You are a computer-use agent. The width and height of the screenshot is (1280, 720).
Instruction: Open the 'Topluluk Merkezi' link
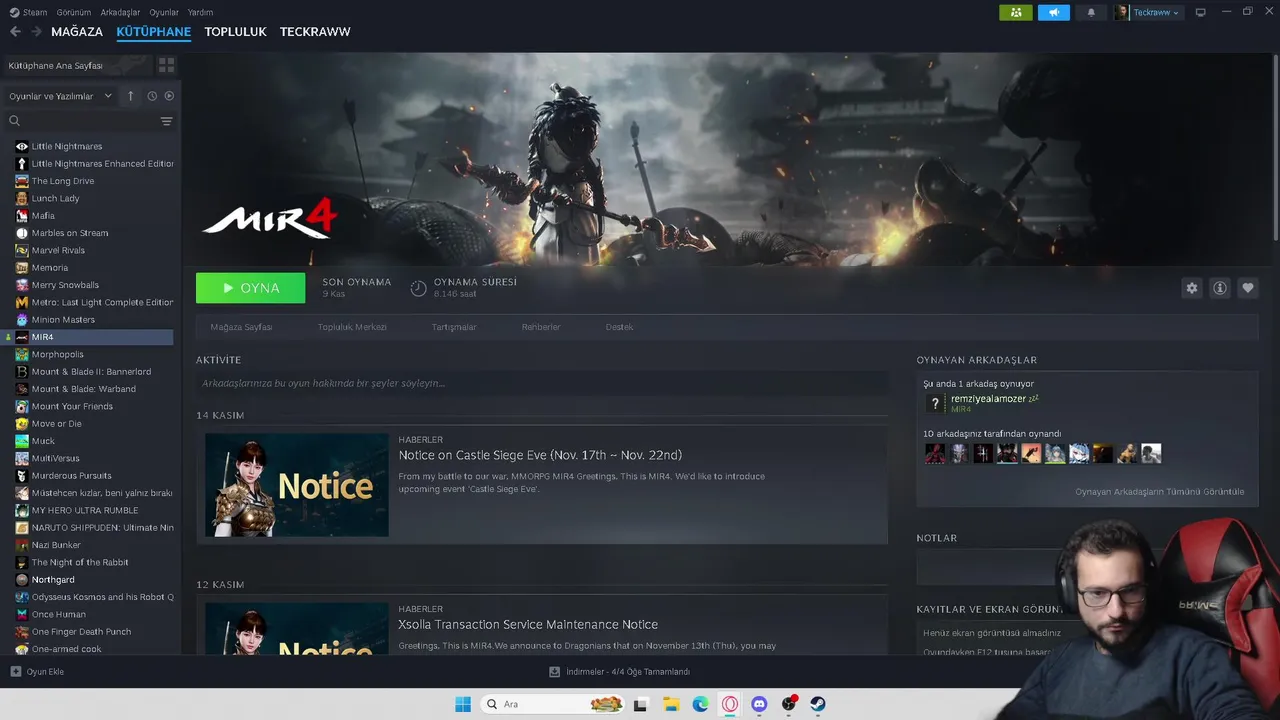coord(352,327)
